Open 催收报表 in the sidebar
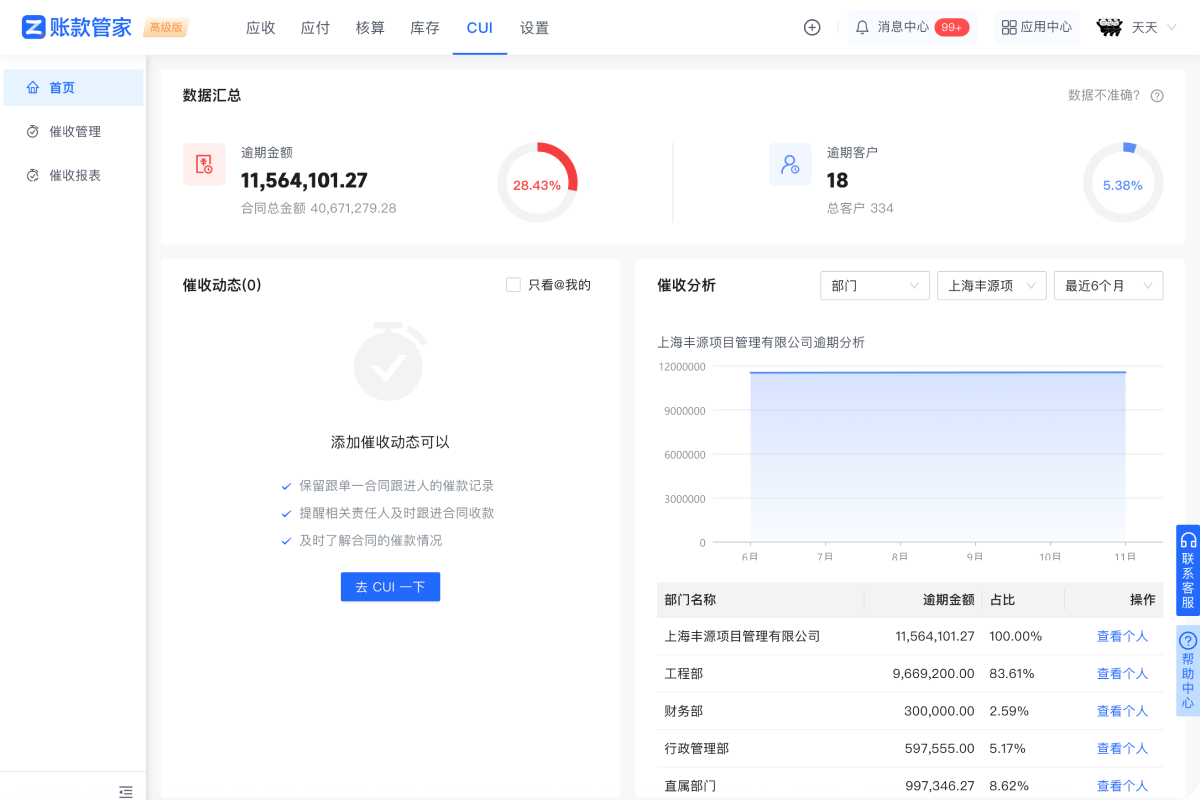This screenshot has height=800, width=1200. tap(75, 176)
